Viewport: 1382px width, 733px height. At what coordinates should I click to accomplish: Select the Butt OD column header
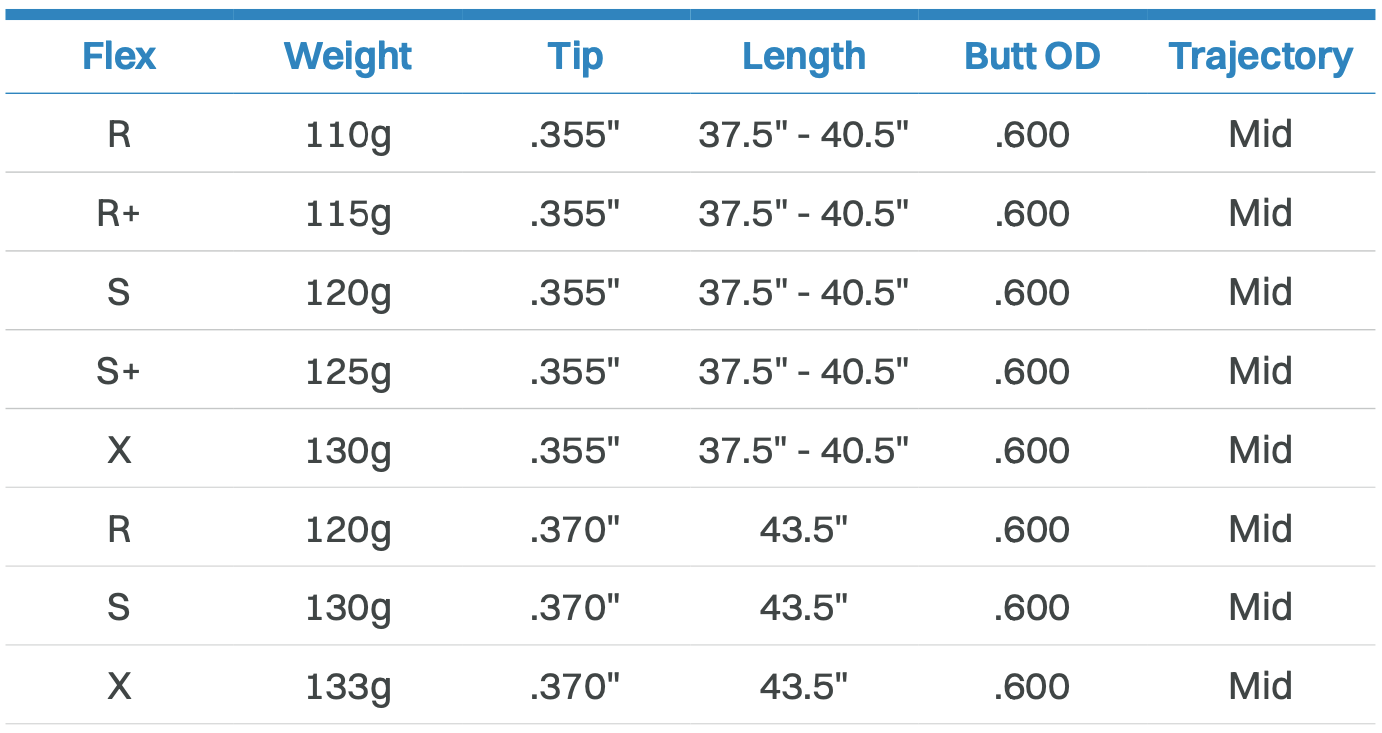1032,56
